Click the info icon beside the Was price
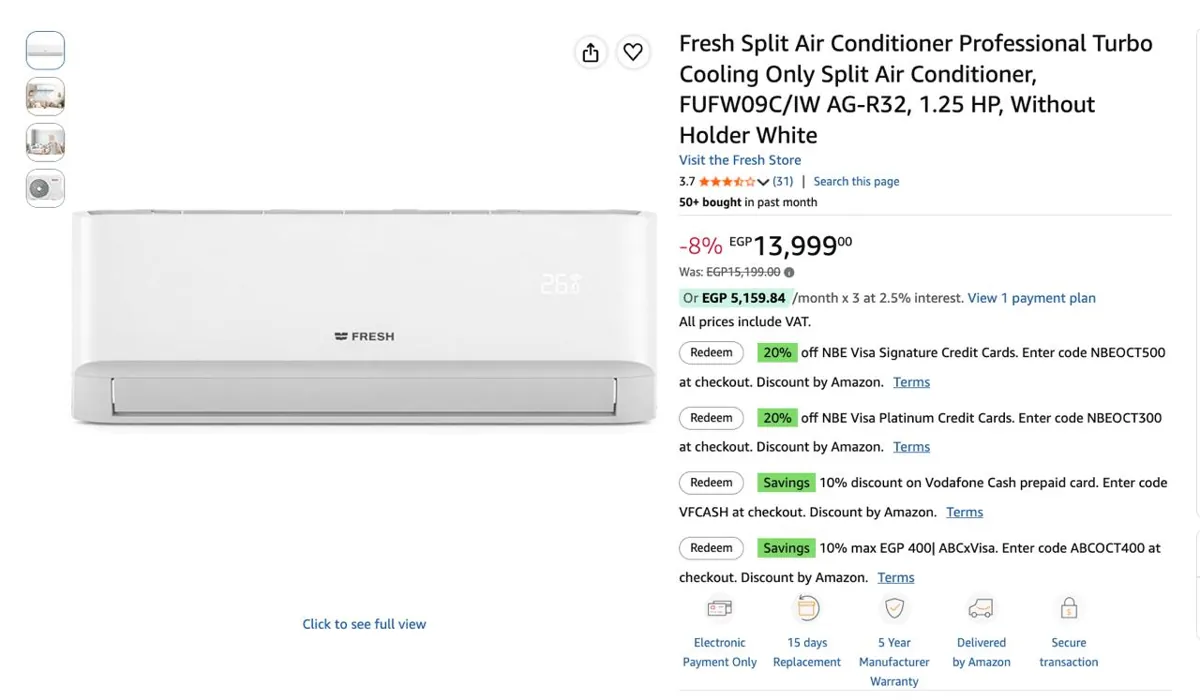 (x=789, y=272)
